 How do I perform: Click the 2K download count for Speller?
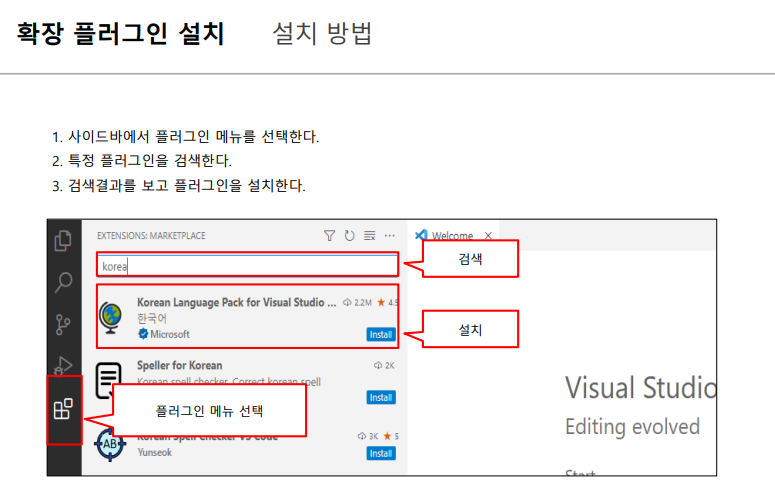click(x=384, y=366)
